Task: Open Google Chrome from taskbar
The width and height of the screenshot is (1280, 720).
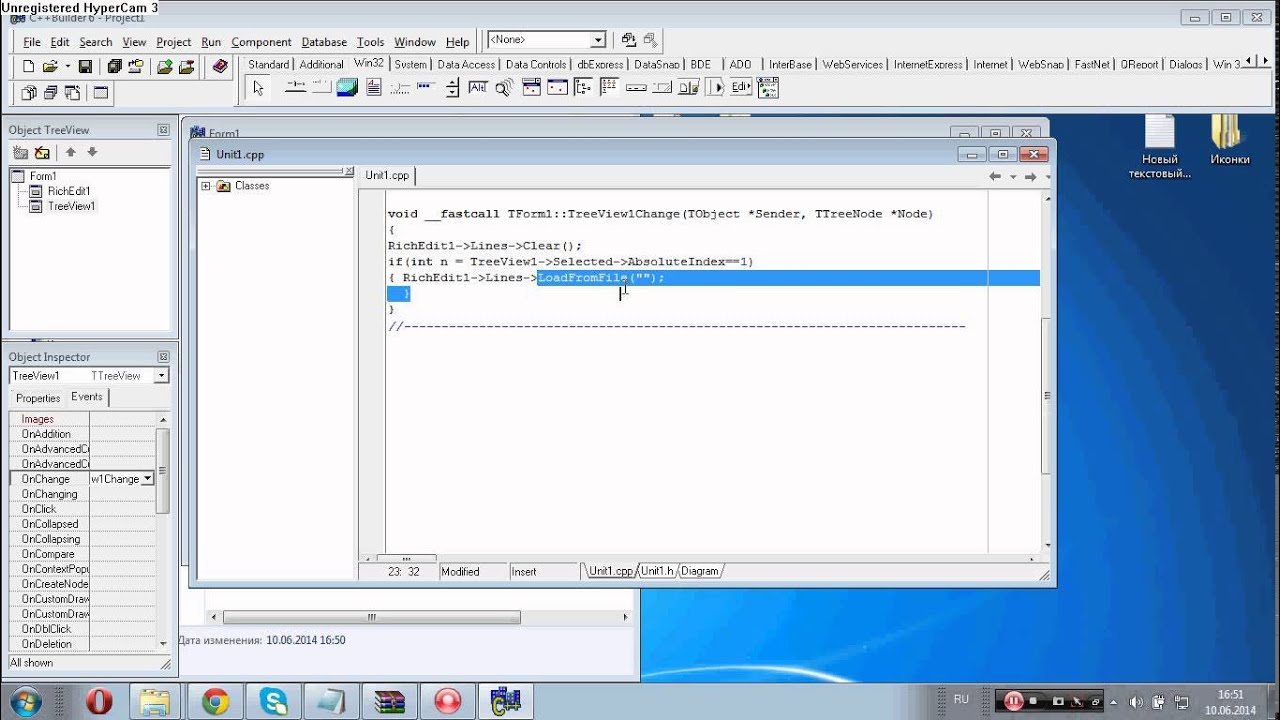Action: coord(215,701)
